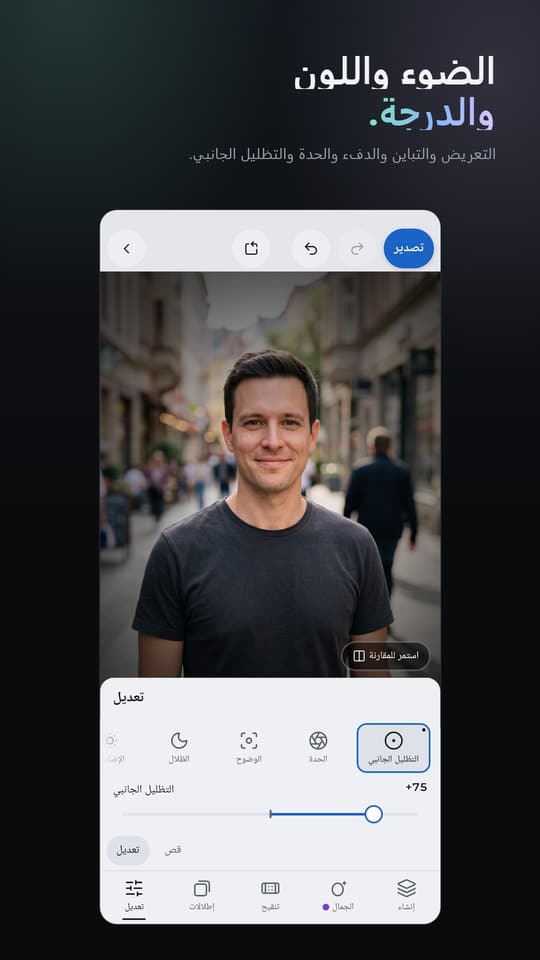540x960 pixels.
Task: Select the التظليل الجانبي vignette tool
Action: (x=393, y=748)
